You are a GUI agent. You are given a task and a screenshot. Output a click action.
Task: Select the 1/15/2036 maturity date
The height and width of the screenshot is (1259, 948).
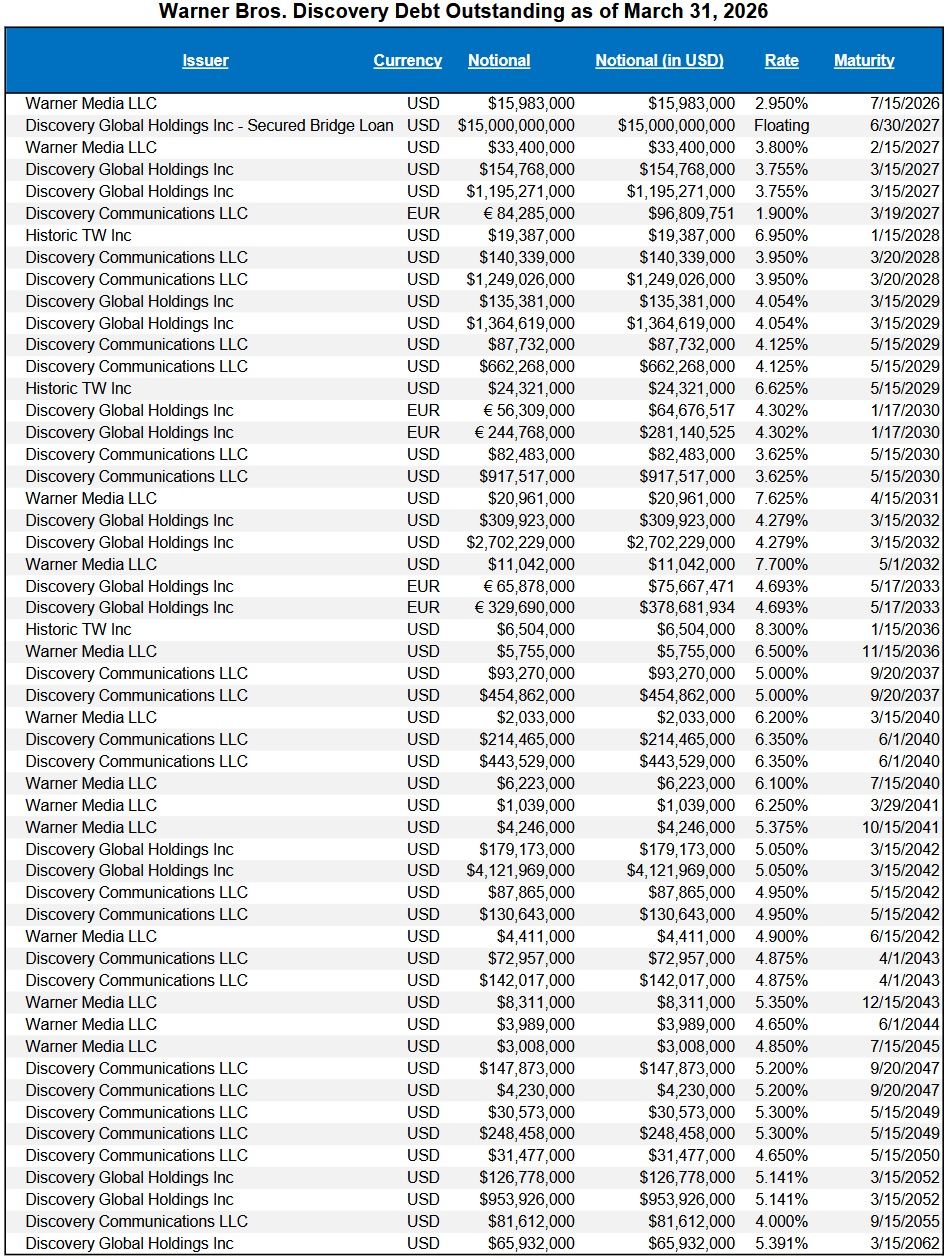906,629
